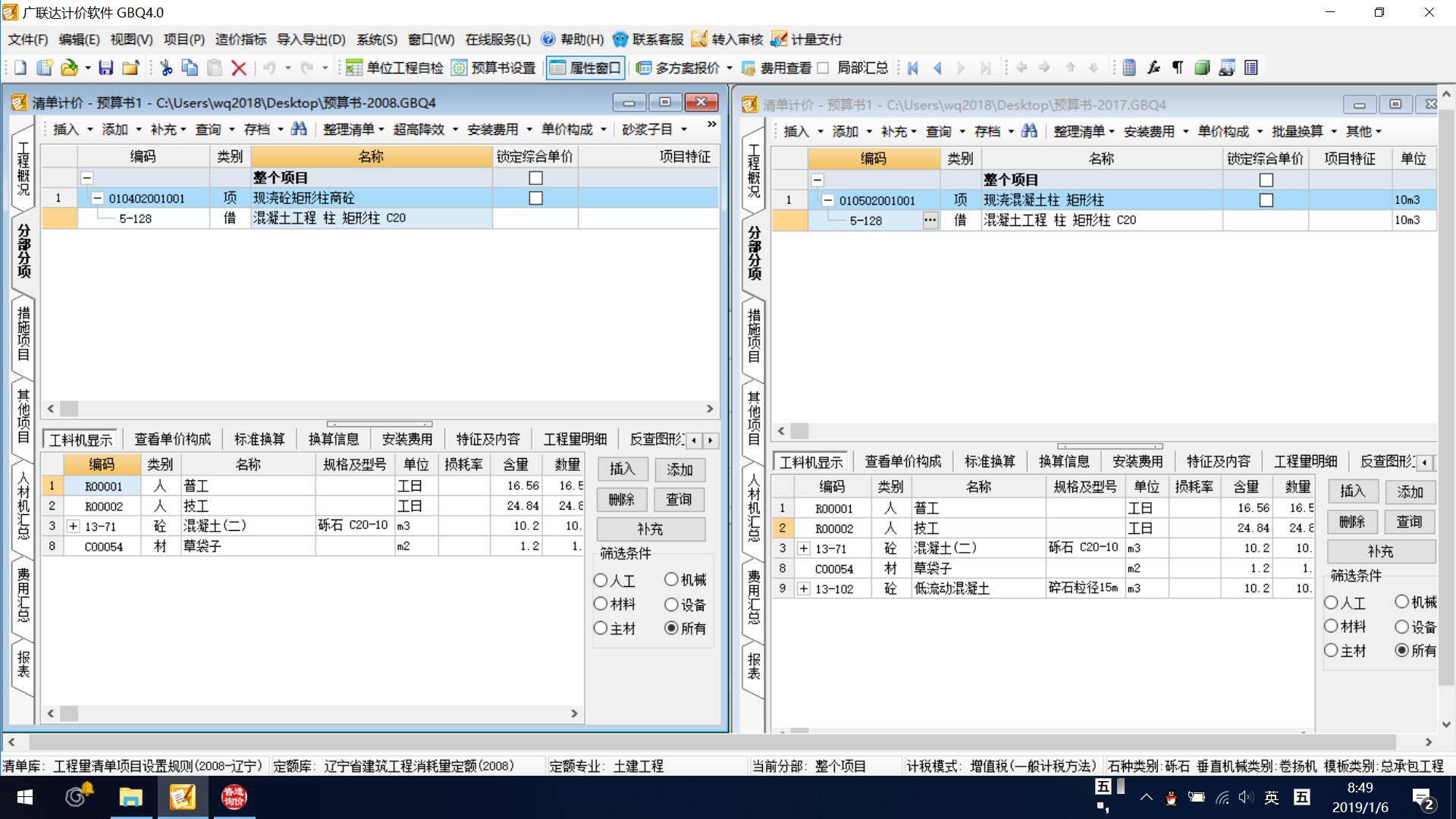Go to previous record blue arrow
1456x819 pixels.
937,68
